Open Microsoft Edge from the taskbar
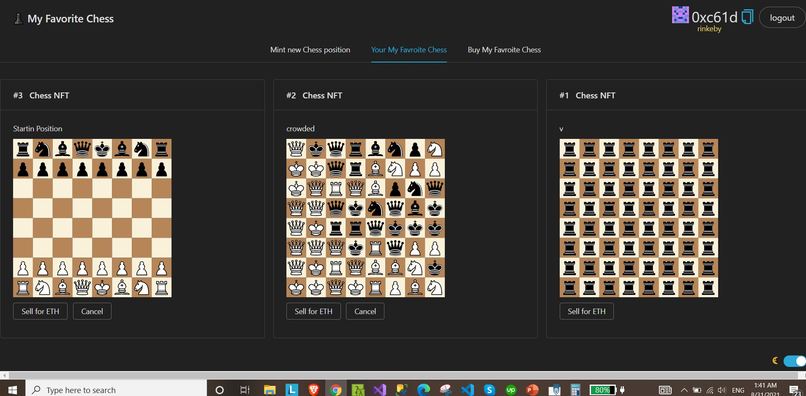 (424, 390)
